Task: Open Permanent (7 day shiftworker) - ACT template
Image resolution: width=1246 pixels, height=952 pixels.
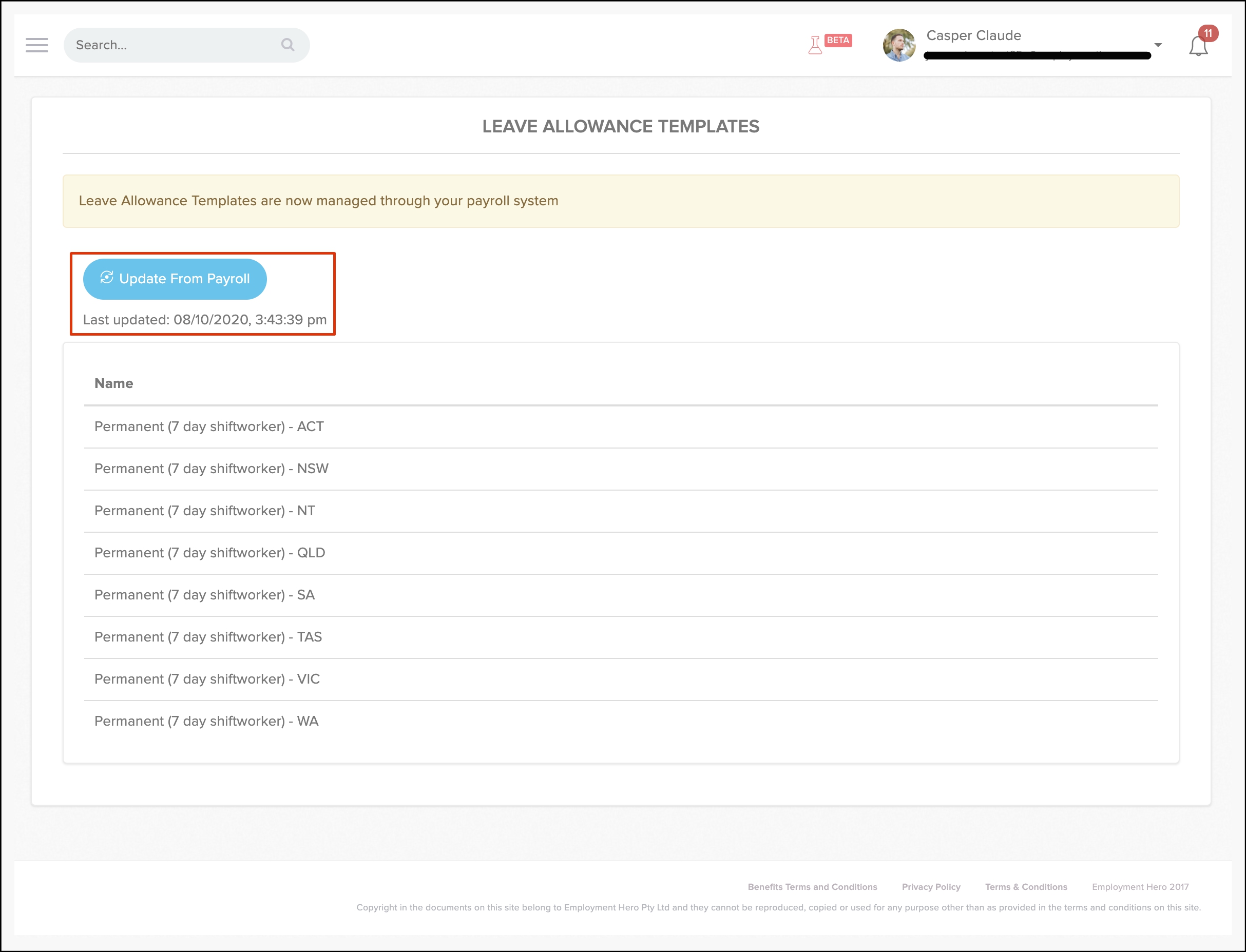Action: pyautogui.click(x=208, y=426)
